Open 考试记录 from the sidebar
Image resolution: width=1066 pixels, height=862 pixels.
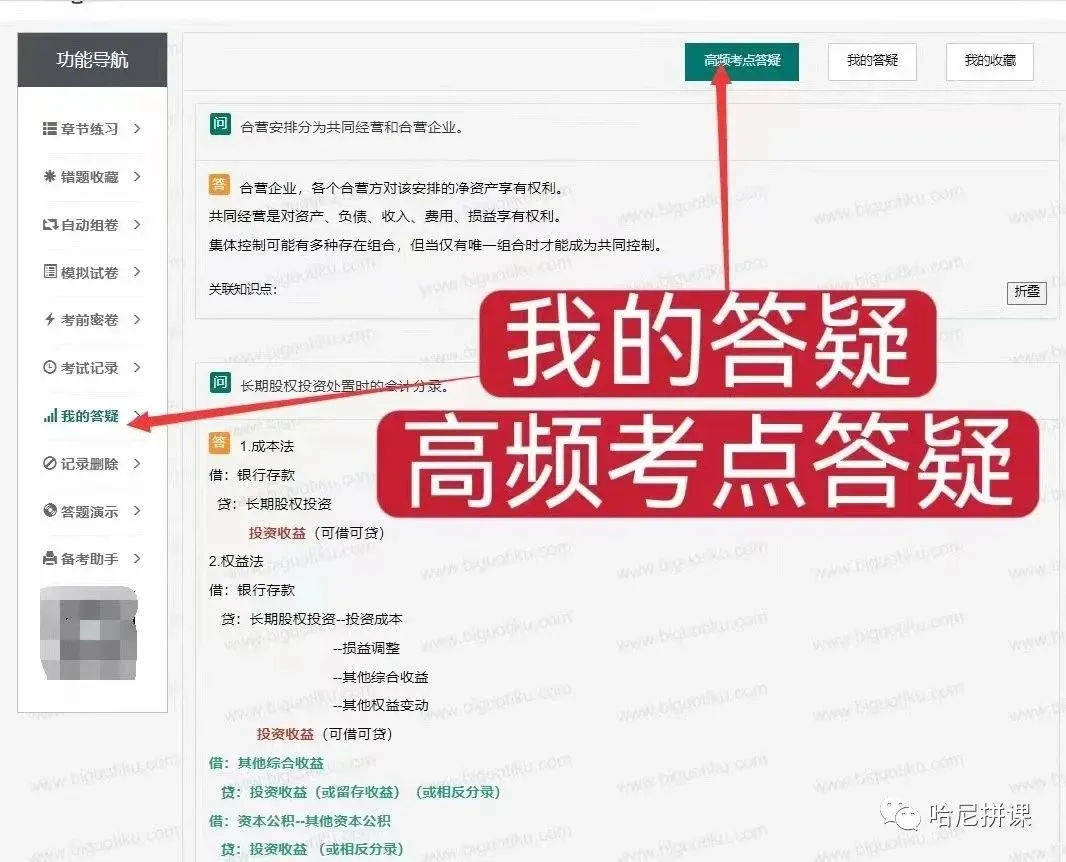pos(89,368)
